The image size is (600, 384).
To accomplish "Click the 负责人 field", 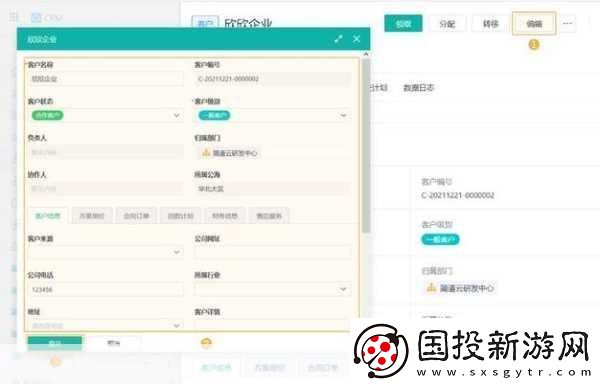I will click(x=105, y=152).
